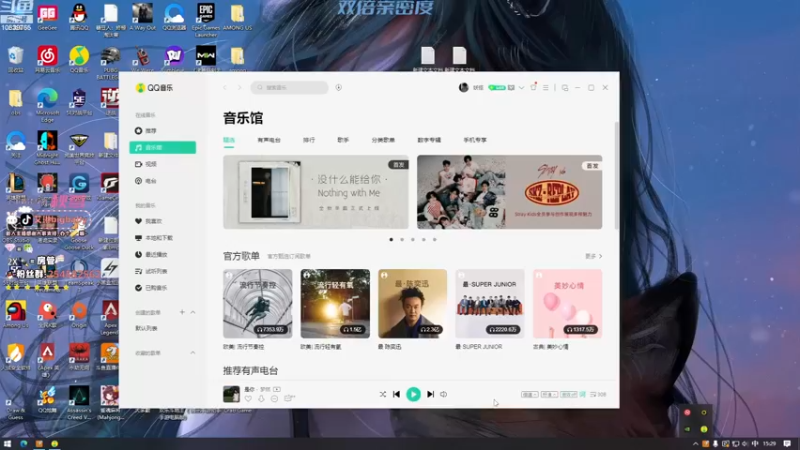800x450 pixels.
Task: Open the user avatar profile
Action: coord(463,88)
